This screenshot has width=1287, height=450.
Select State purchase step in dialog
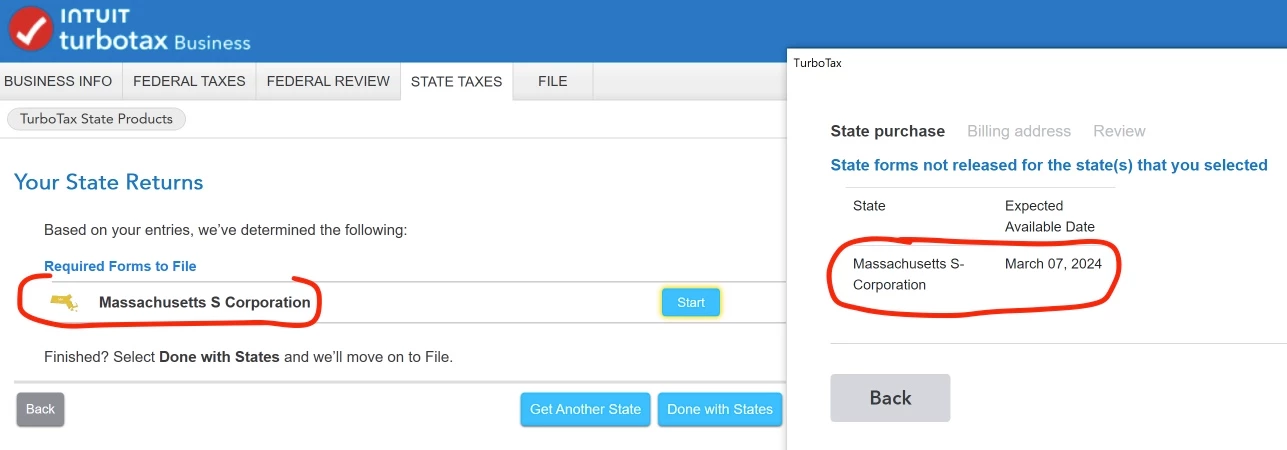[x=888, y=131]
